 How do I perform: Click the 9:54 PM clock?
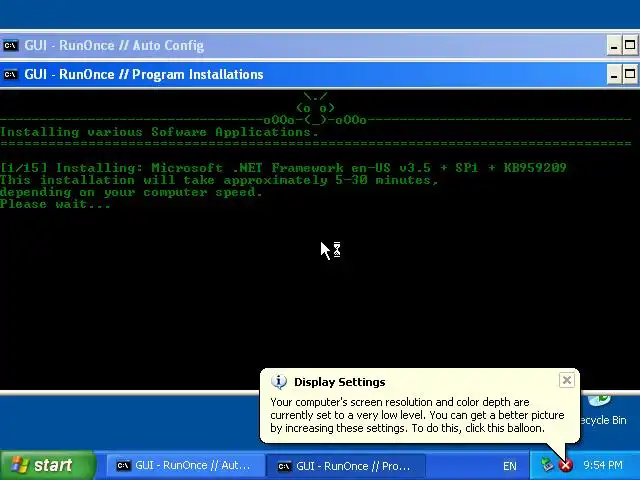point(602,465)
